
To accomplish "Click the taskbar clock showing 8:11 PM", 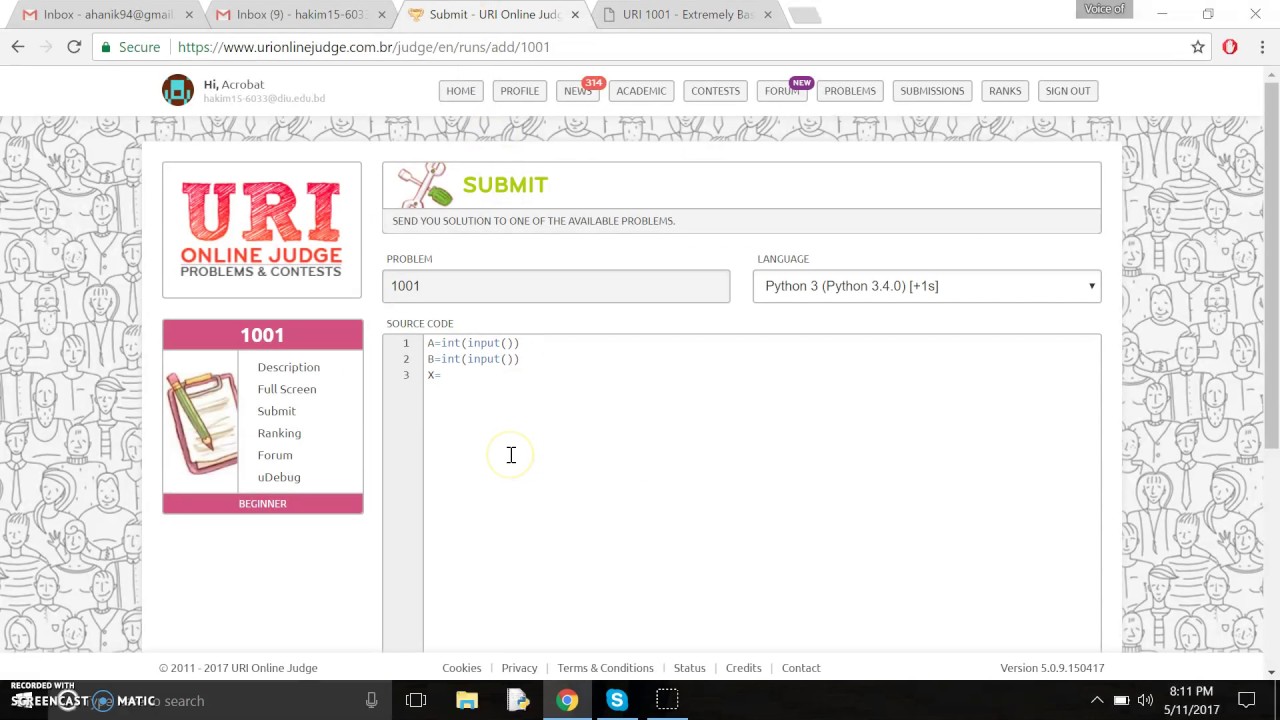I will [1190, 701].
